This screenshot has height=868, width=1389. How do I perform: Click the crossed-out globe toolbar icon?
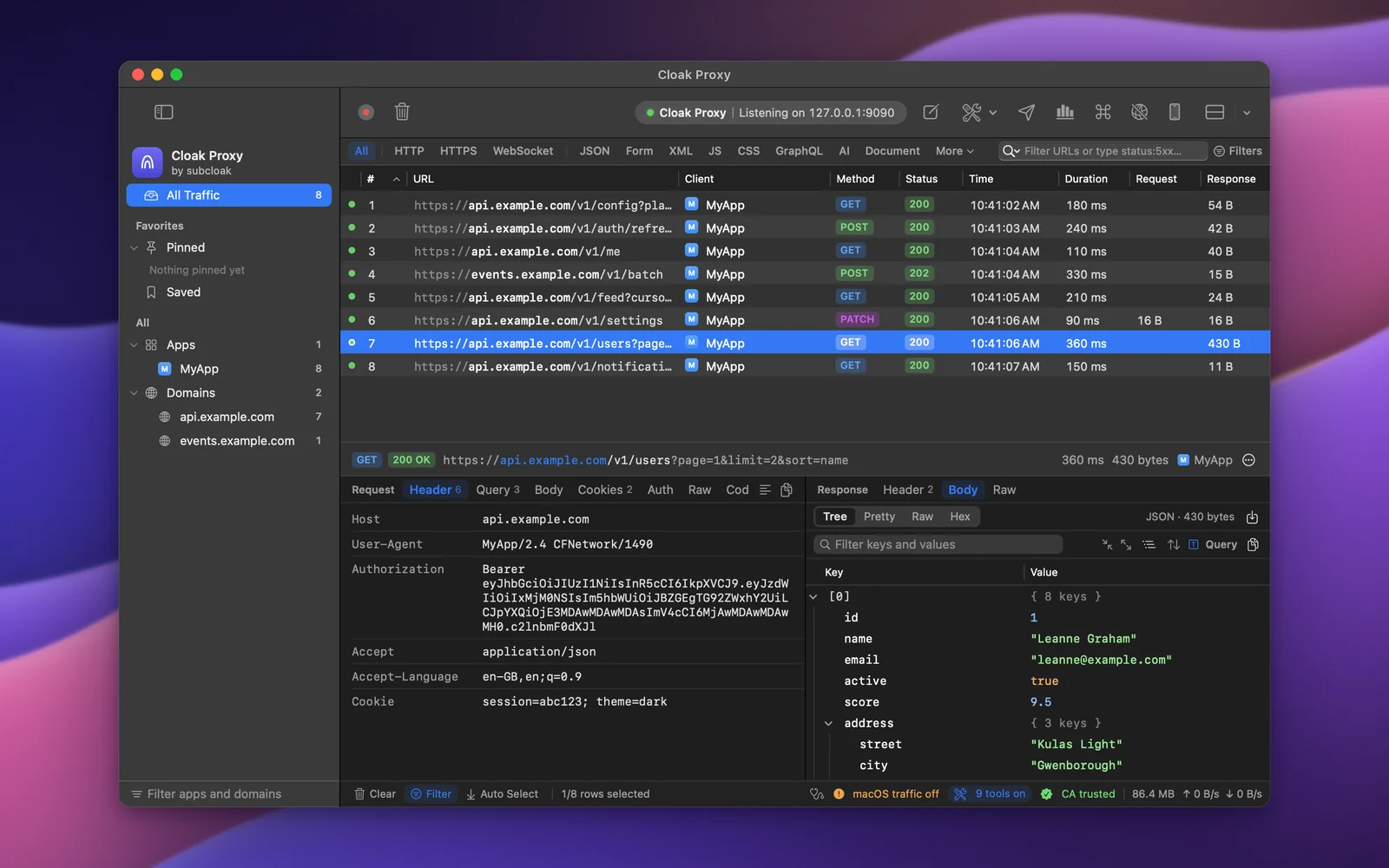tap(1140, 112)
